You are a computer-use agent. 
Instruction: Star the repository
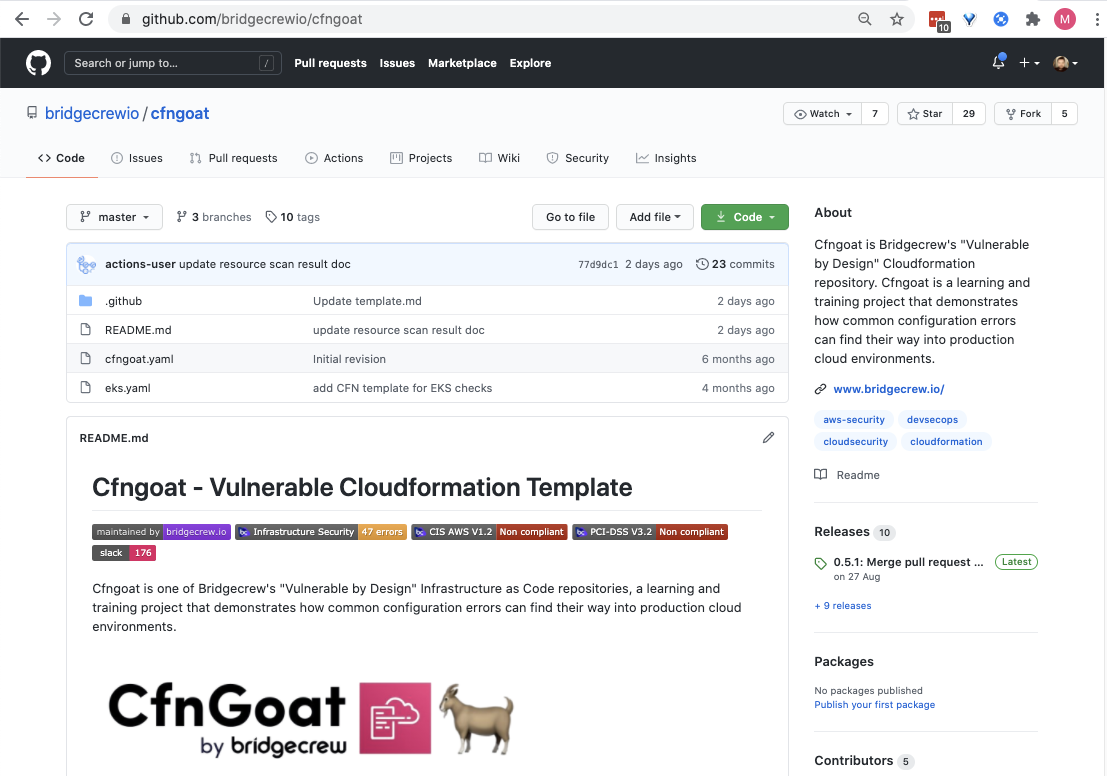pyautogui.click(x=925, y=114)
